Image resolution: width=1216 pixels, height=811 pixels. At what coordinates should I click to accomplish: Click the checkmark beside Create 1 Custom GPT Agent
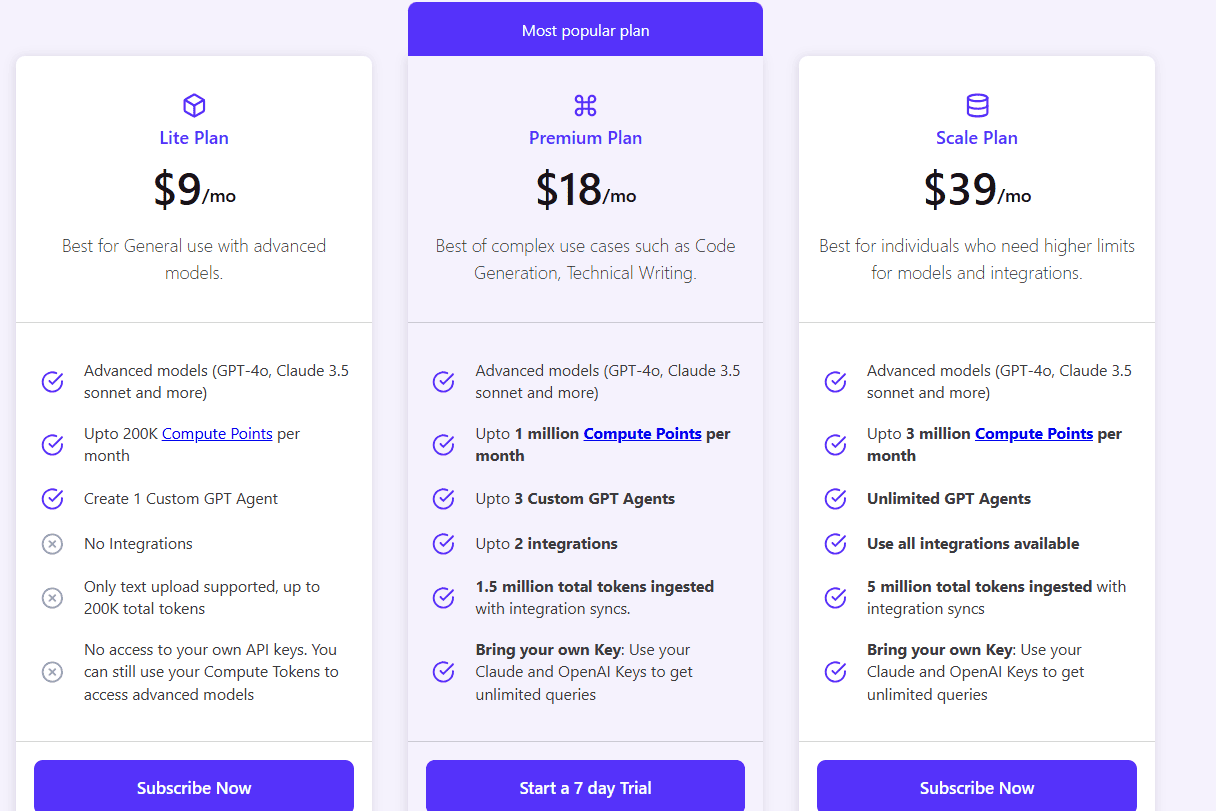point(52,498)
